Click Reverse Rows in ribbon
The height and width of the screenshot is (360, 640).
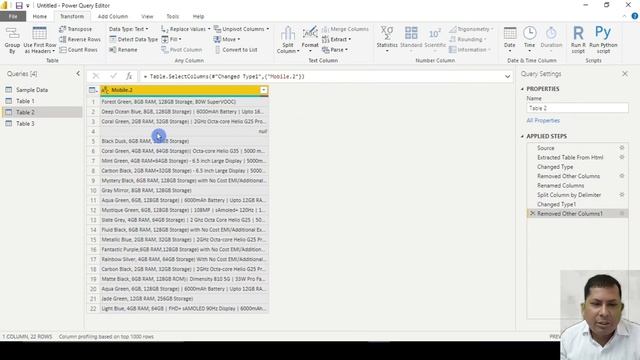tap(80, 39)
